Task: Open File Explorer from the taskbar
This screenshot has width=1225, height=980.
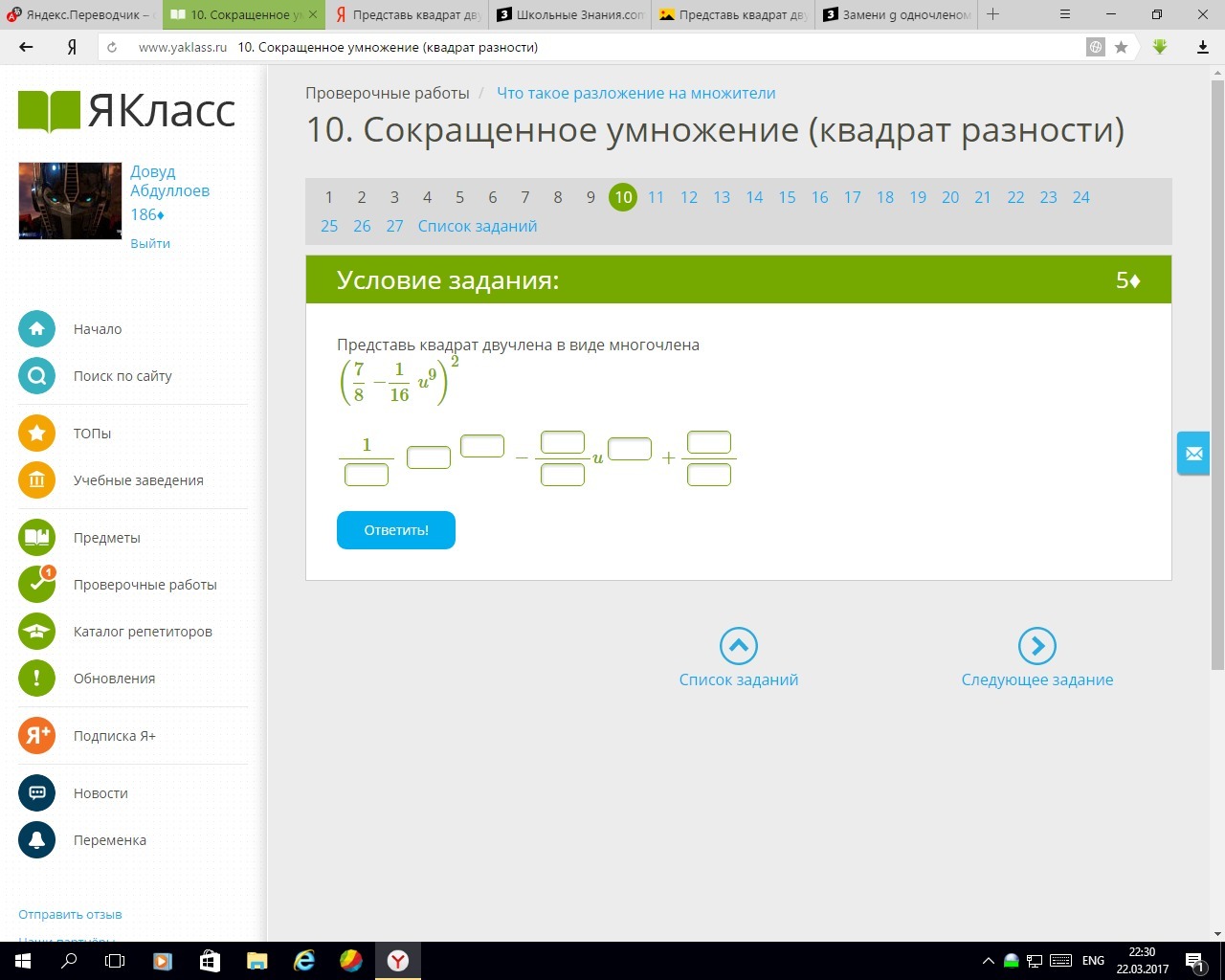Action: [257, 961]
